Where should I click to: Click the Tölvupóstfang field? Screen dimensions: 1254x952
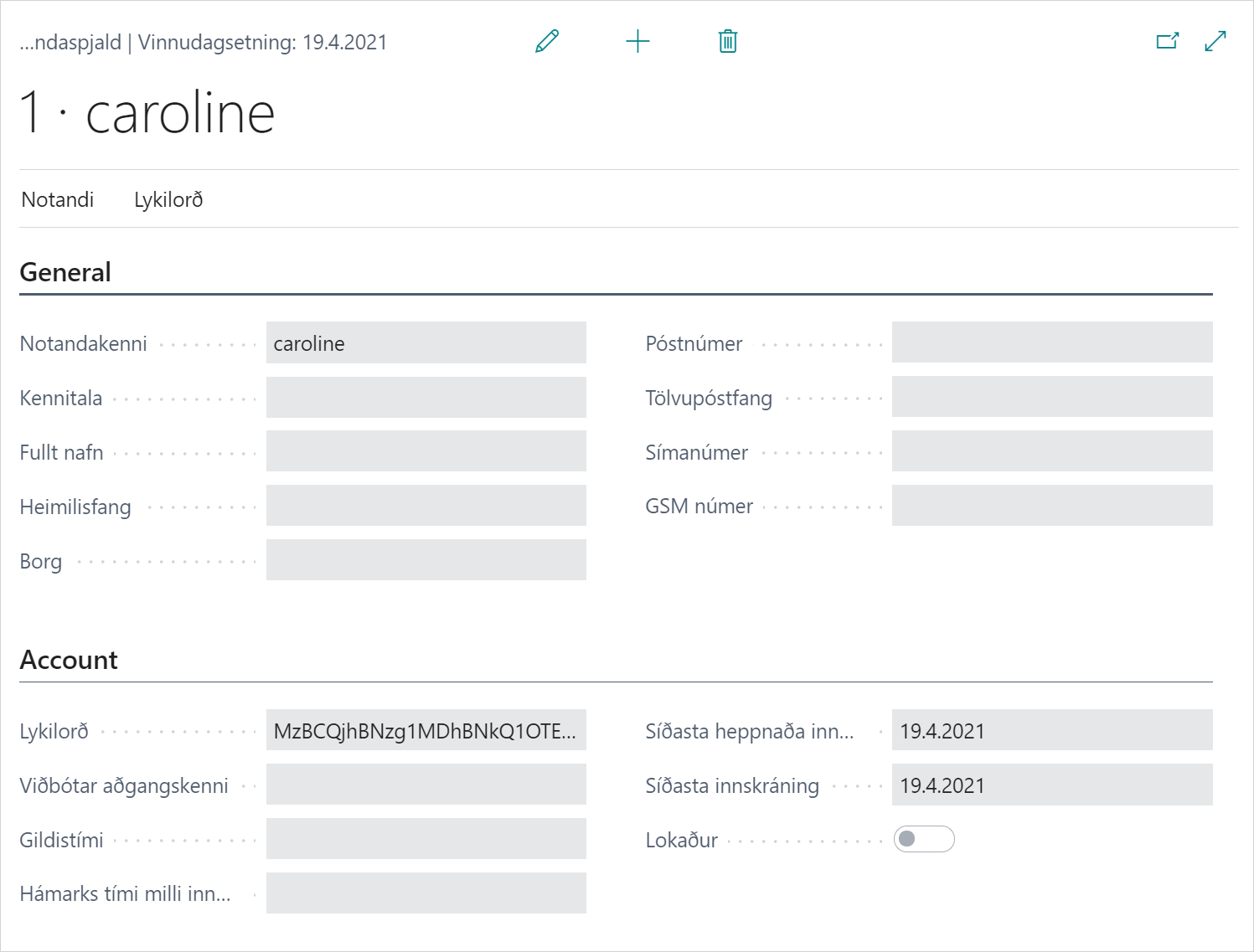click(1051, 398)
